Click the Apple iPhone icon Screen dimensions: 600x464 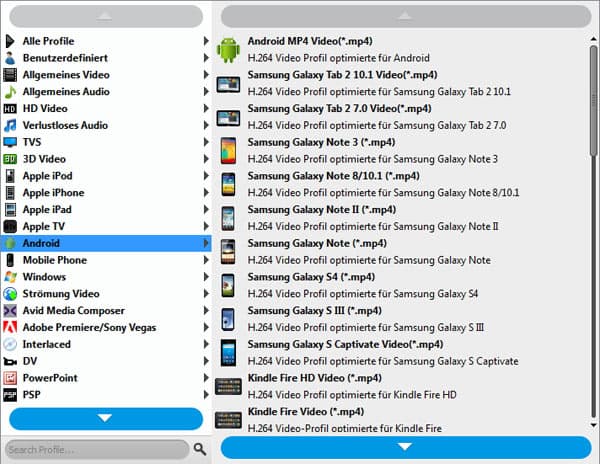(x=10, y=193)
